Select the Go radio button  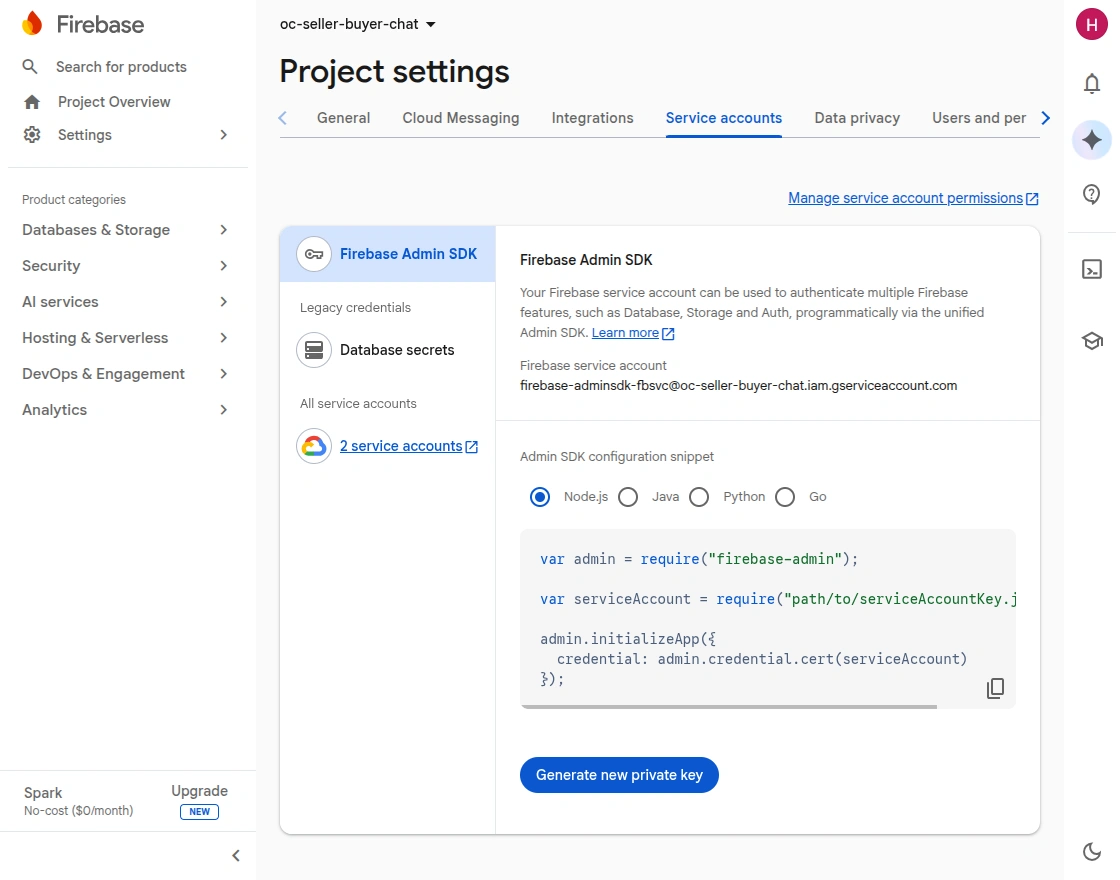[x=785, y=497]
